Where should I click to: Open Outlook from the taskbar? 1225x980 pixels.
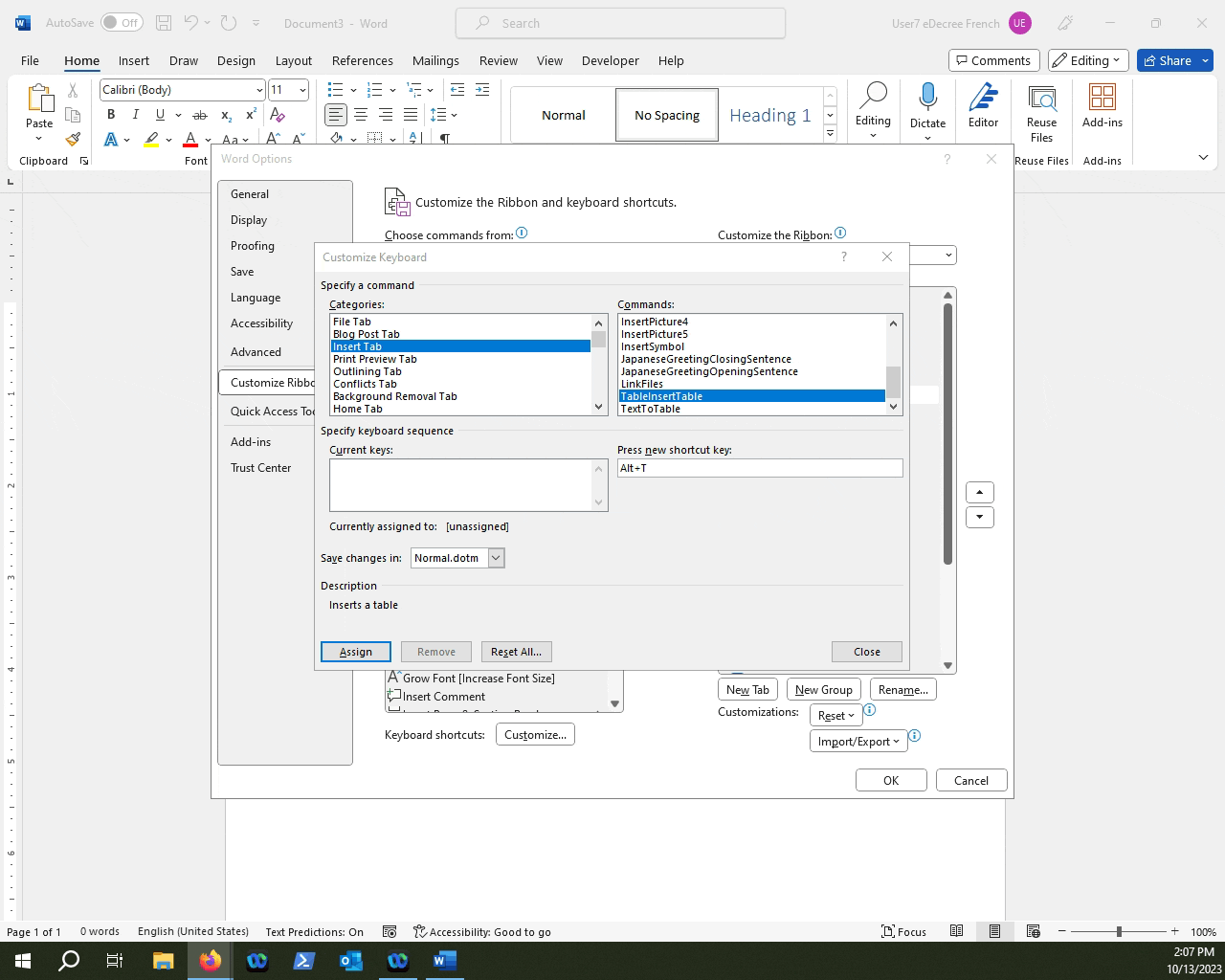coord(350,960)
